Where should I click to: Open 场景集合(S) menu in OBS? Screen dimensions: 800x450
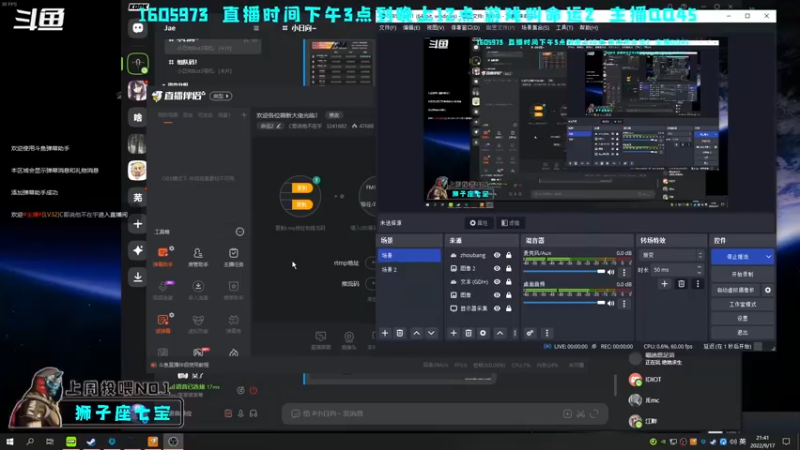point(536,28)
